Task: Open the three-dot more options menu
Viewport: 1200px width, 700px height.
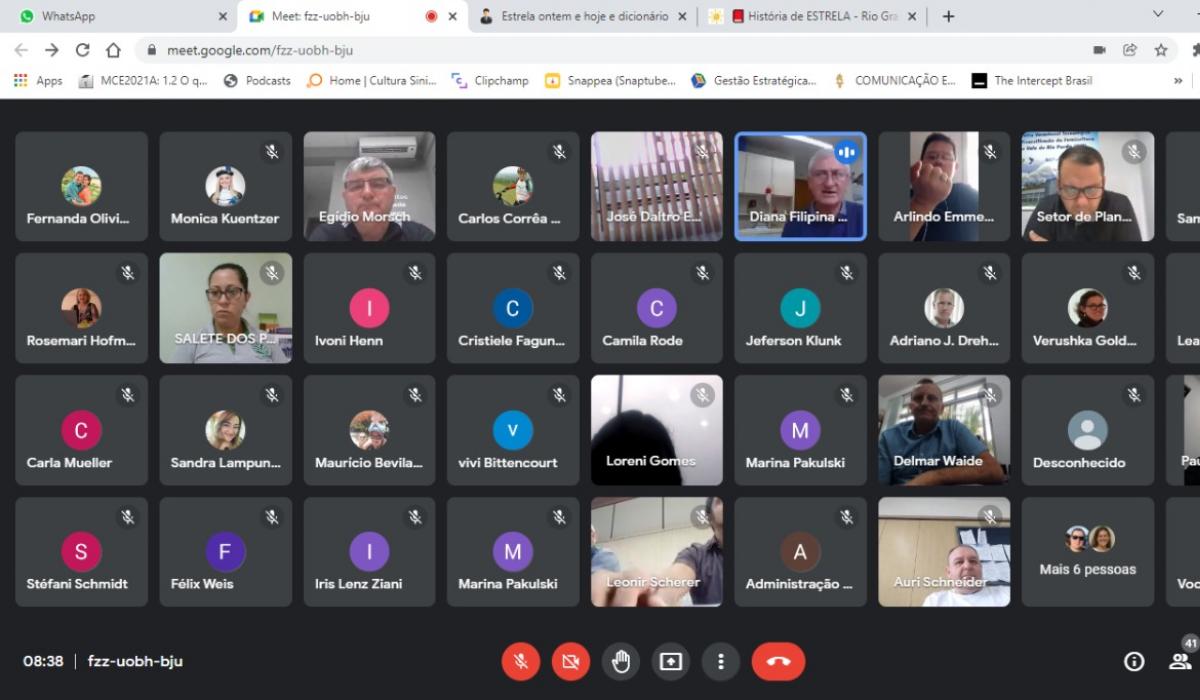Action: point(720,661)
